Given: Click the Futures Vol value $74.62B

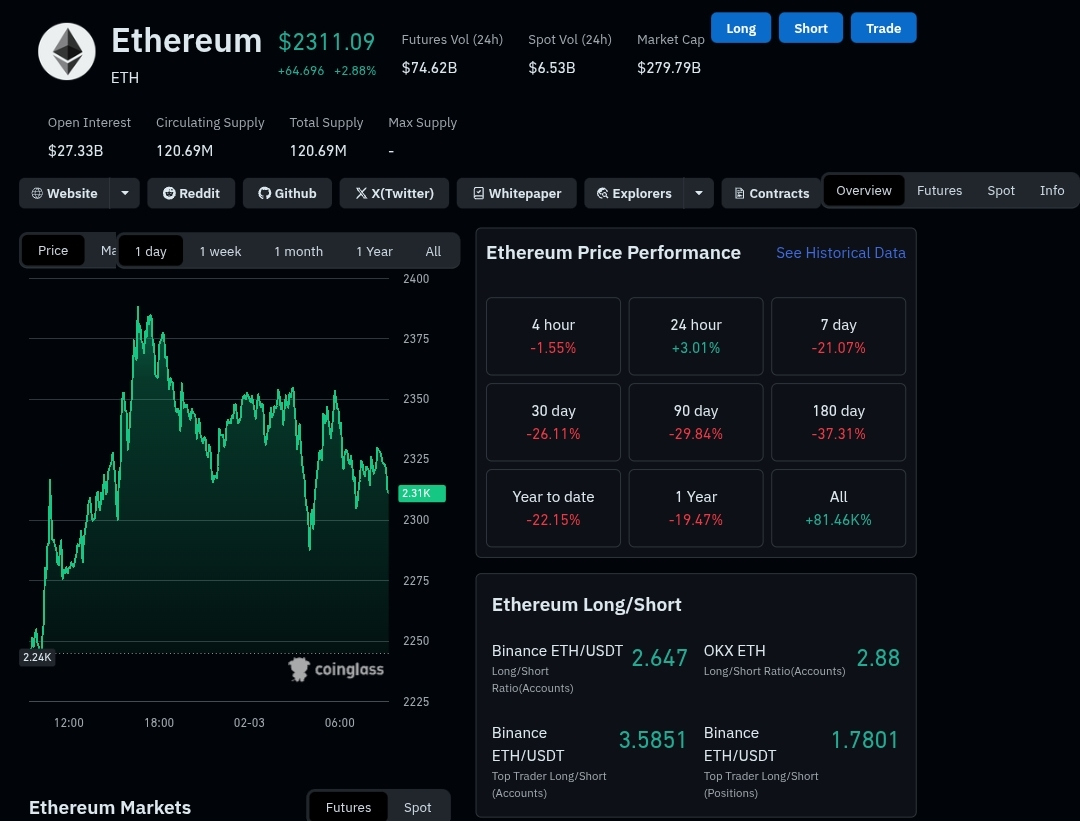Looking at the screenshot, I should coord(429,67).
